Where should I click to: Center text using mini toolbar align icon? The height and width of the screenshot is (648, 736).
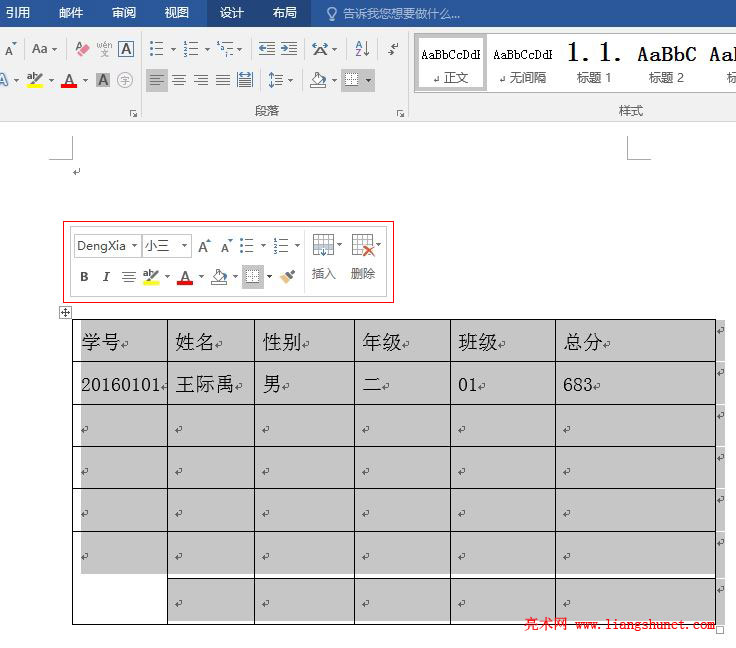(x=129, y=277)
